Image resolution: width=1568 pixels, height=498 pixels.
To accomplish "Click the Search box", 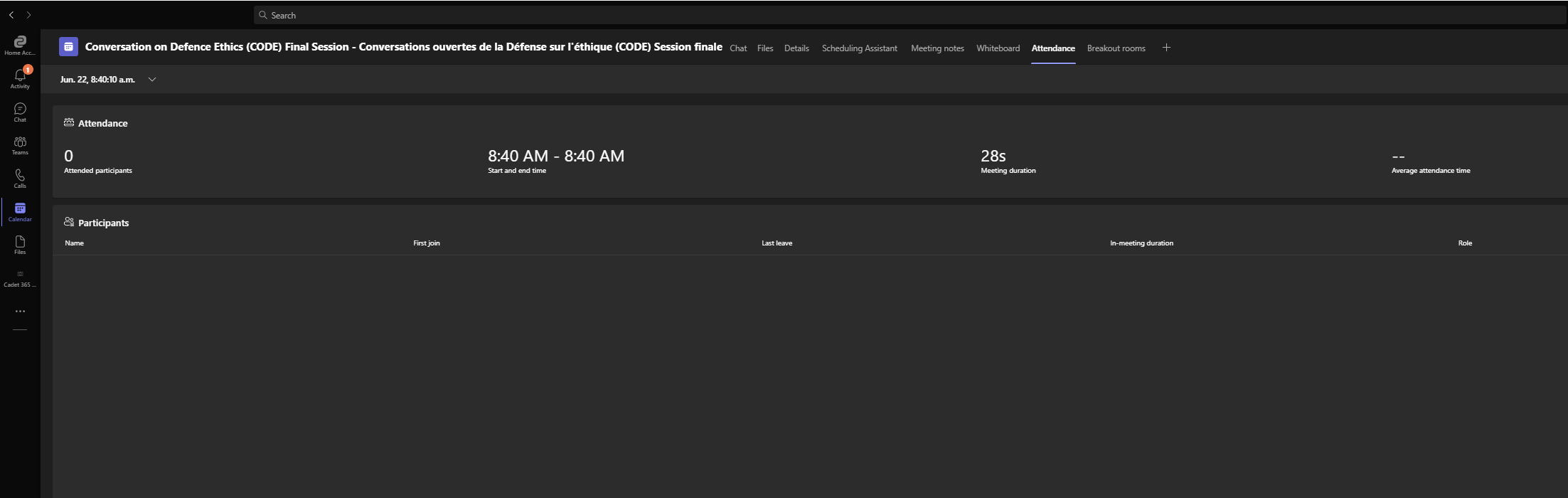I will point(910,15).
